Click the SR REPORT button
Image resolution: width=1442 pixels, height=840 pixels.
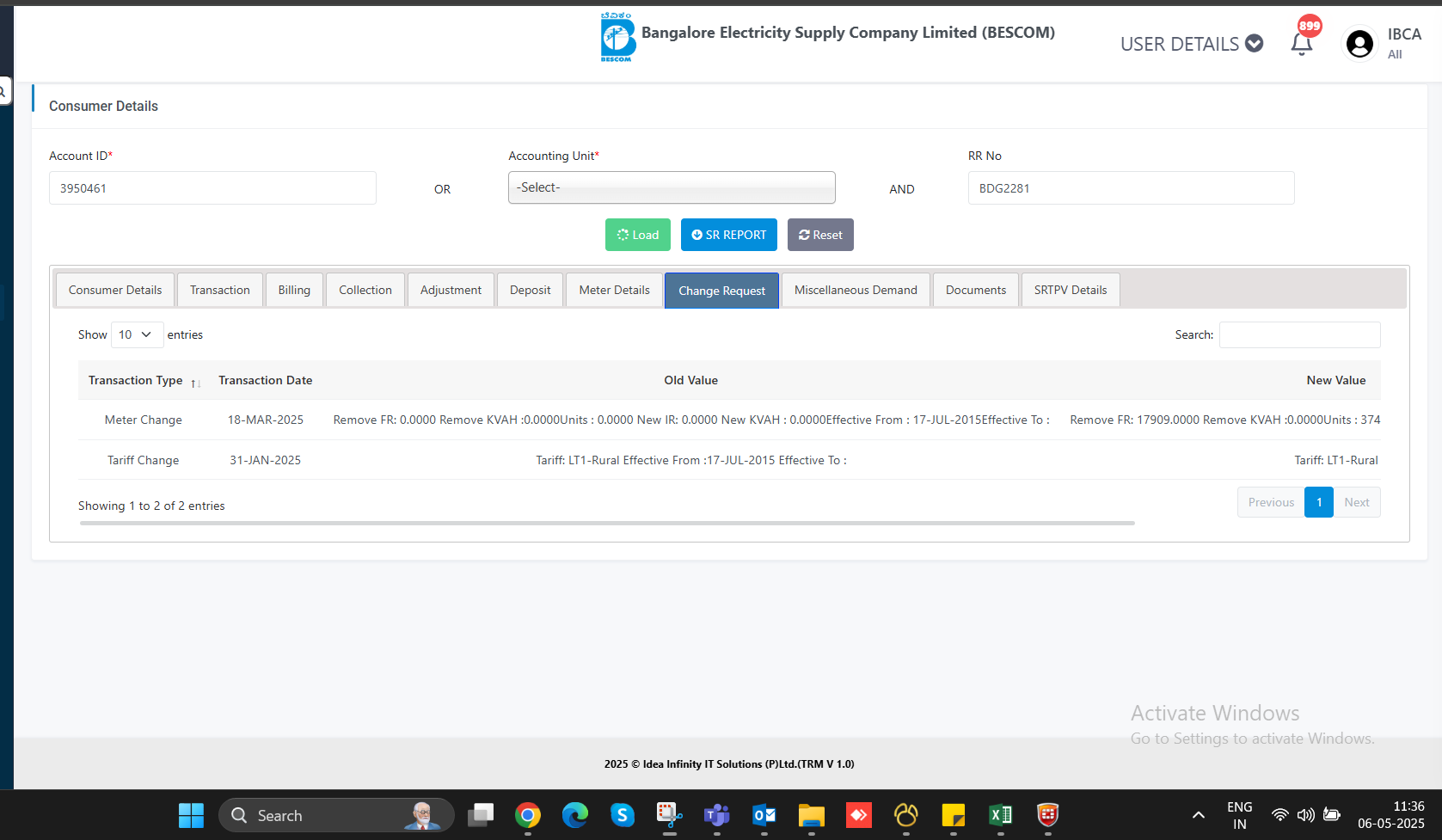[x=729, y=235]
